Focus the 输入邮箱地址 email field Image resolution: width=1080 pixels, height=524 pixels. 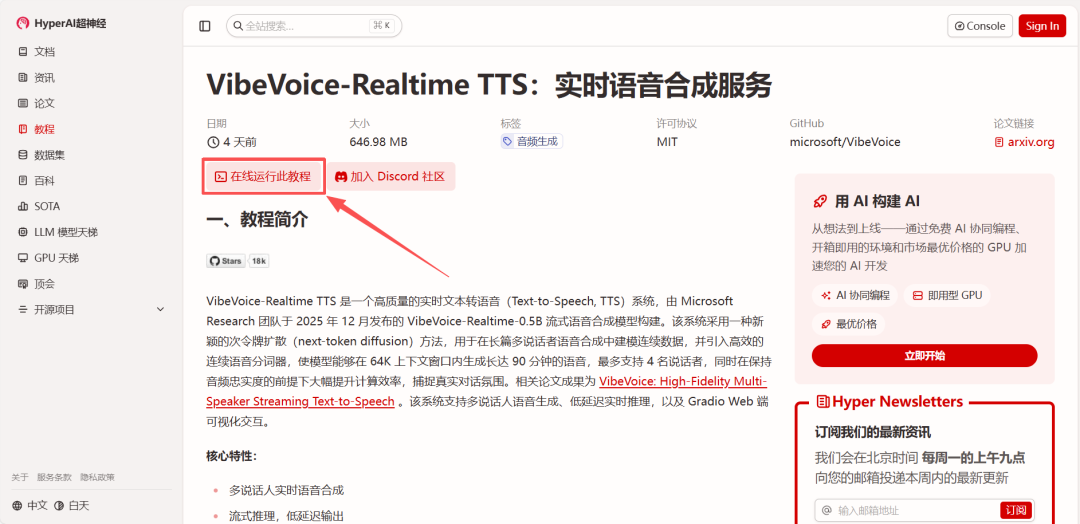(x=906, y=510)
